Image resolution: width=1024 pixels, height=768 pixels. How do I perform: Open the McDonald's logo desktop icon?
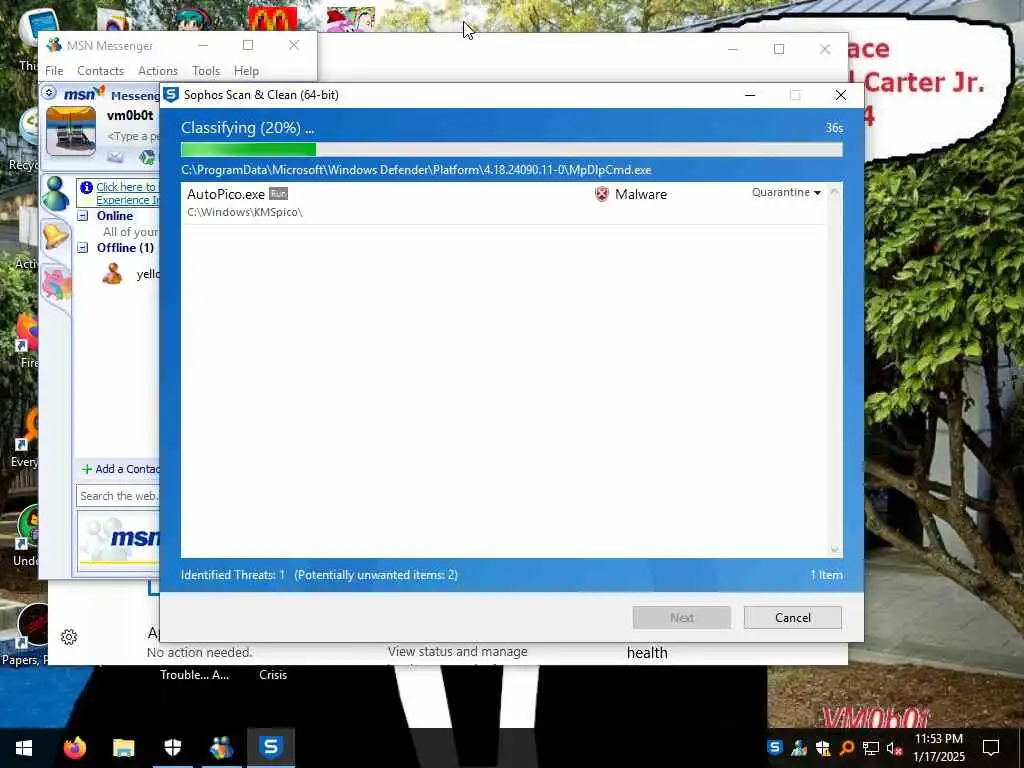(x=272, y=19)
